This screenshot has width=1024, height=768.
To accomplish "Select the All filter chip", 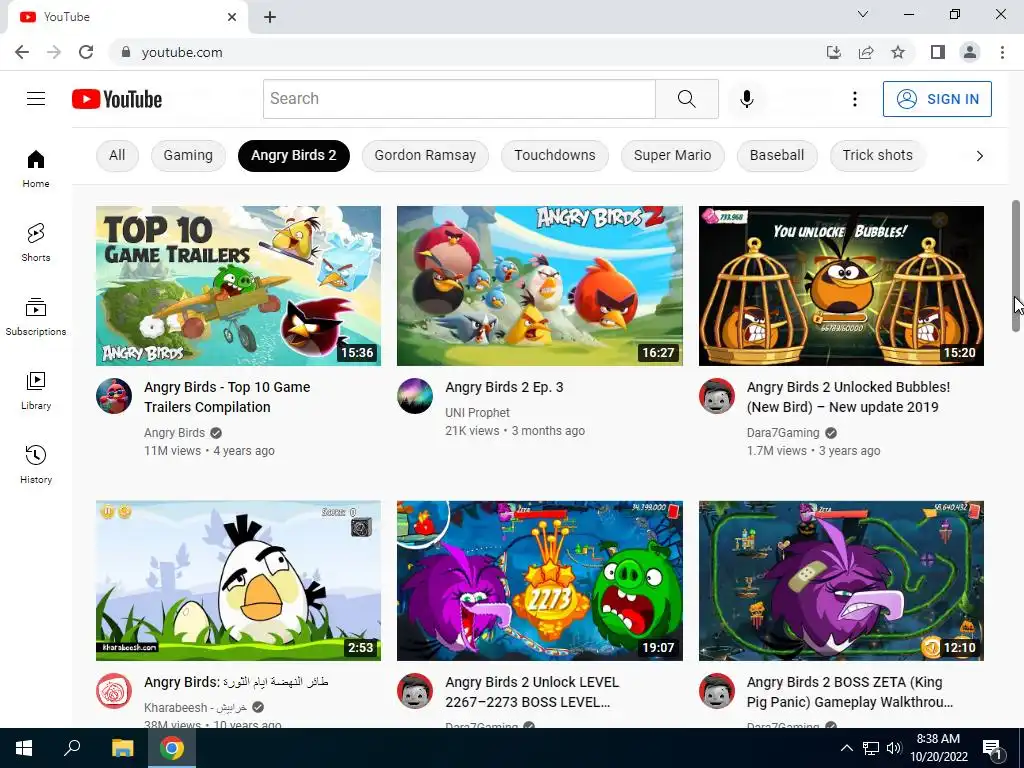I will (x=117, y=155).
